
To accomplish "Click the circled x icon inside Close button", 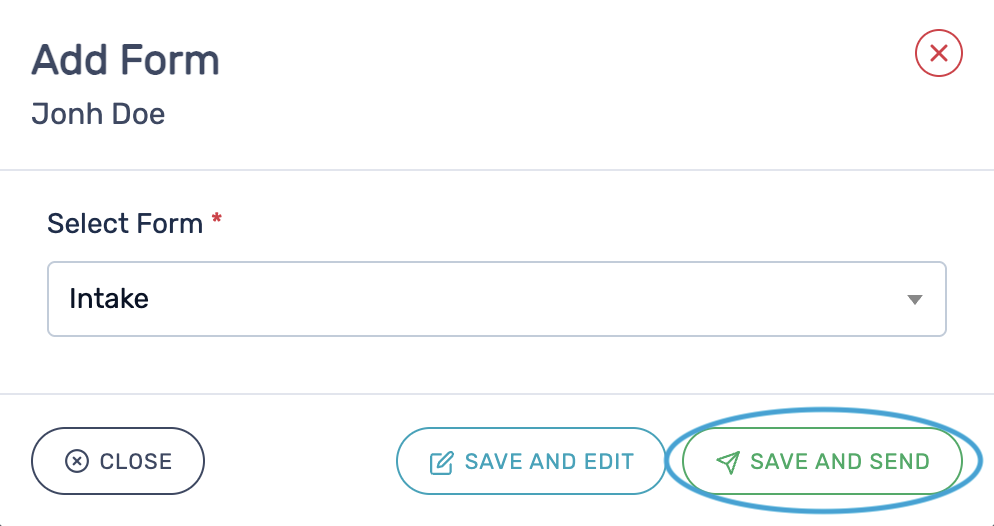I will [x=76, y=461].
